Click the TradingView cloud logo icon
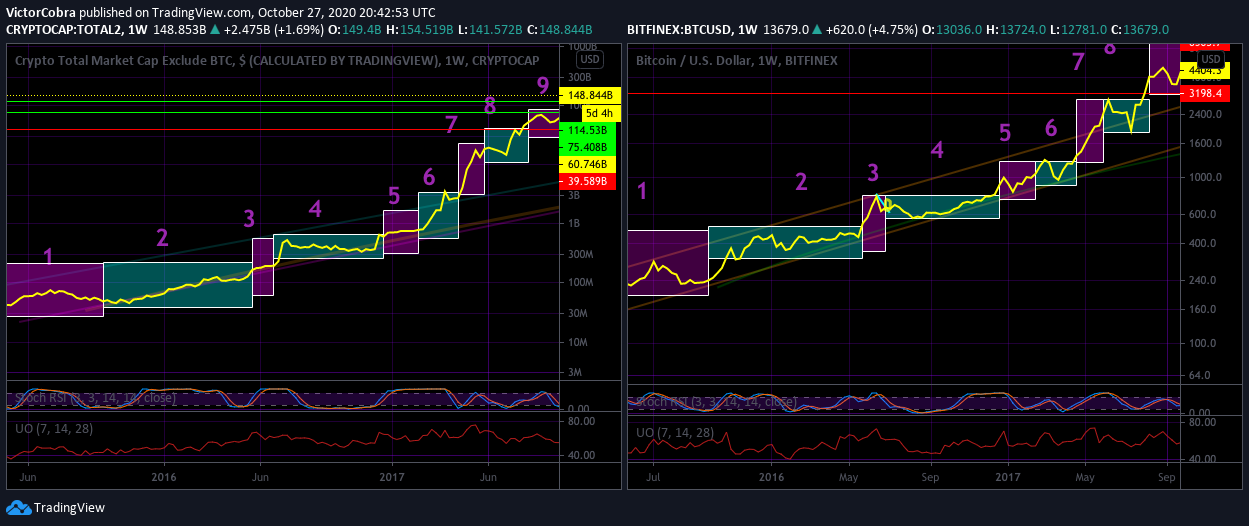 (18, 507)
